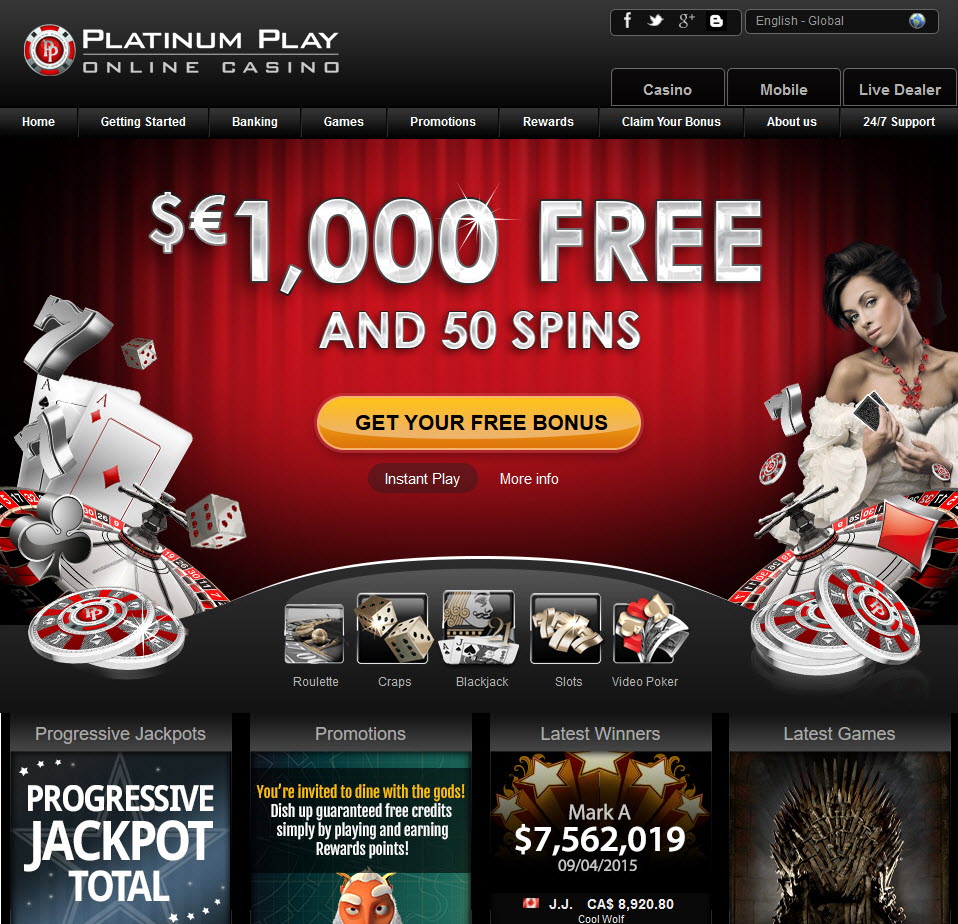Viewport: 958px width, 924px height.
Task: Select the Blackjack cards icon
Action: click(480, 627)
